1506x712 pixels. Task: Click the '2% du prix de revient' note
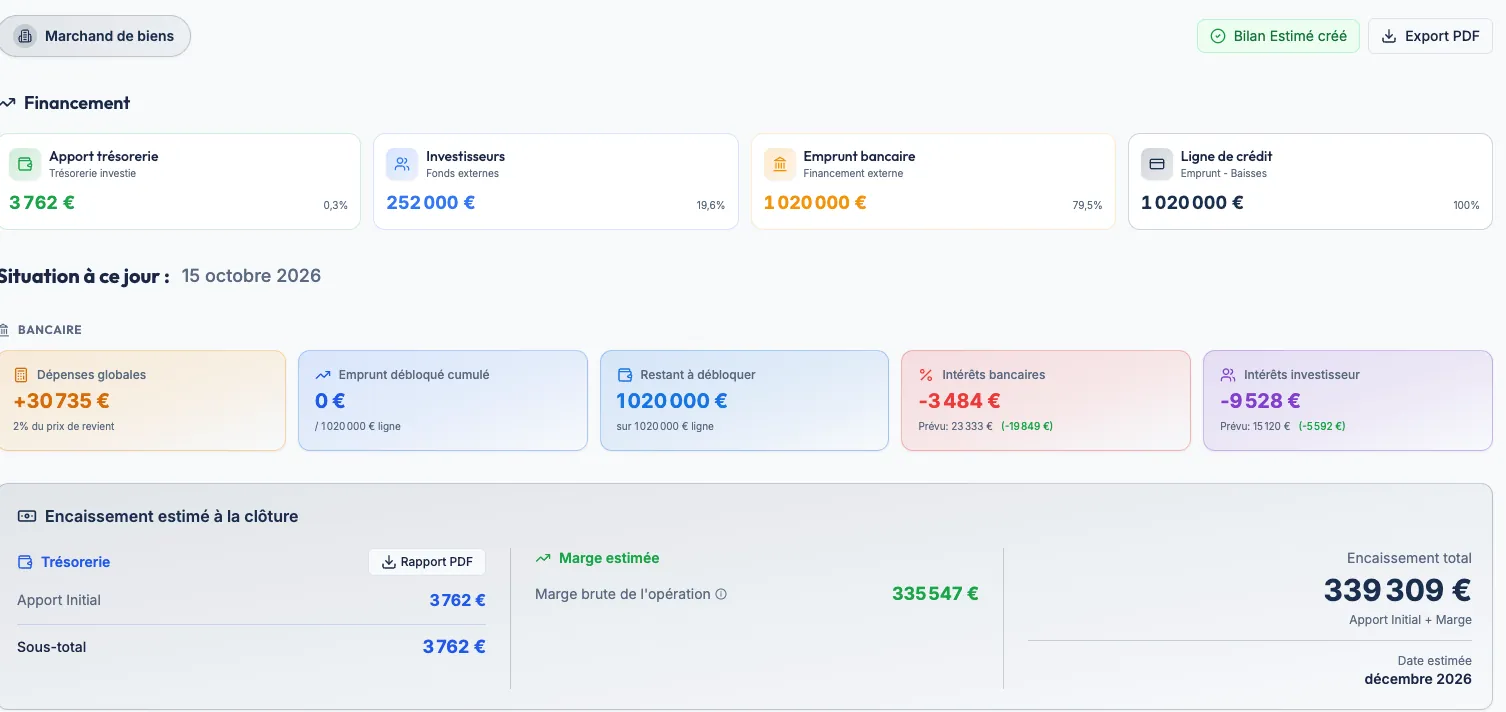click(64, 426)
